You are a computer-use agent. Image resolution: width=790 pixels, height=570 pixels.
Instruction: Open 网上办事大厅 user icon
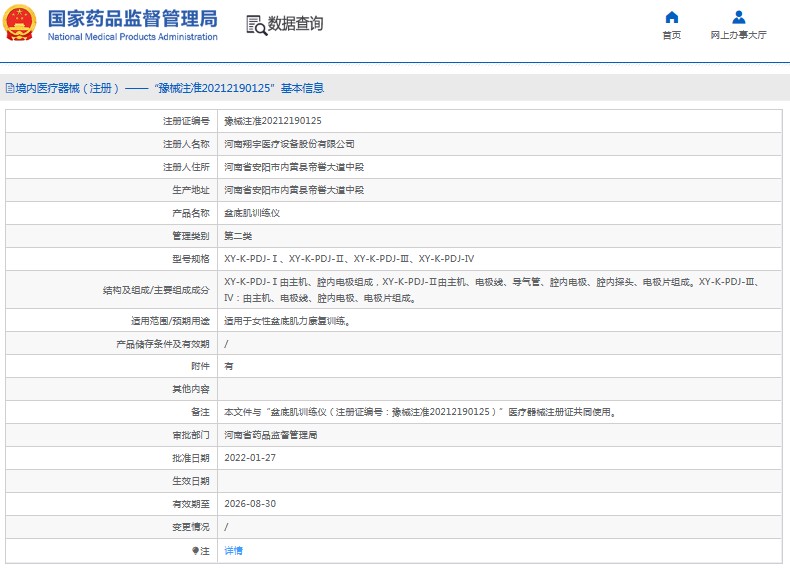(739, 17)
